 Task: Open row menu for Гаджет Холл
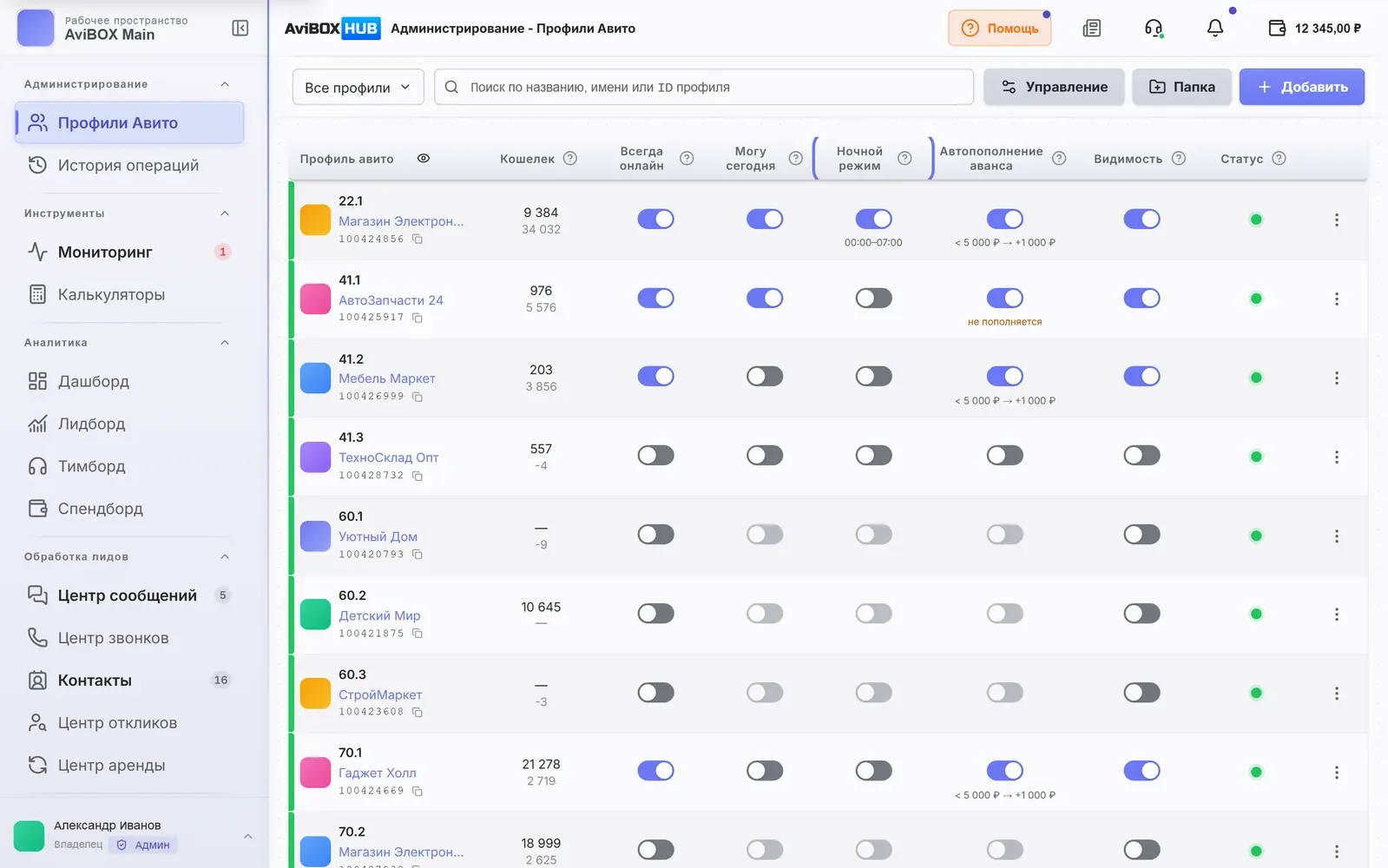coord(1337,773)
